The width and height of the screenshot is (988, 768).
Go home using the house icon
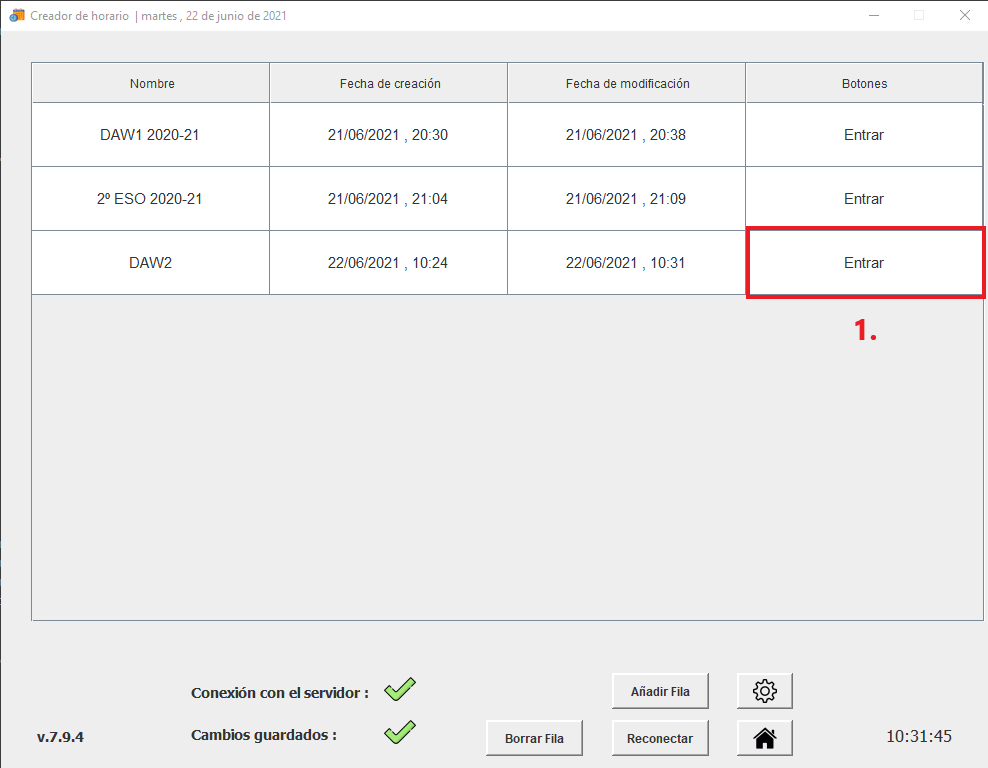764,738
